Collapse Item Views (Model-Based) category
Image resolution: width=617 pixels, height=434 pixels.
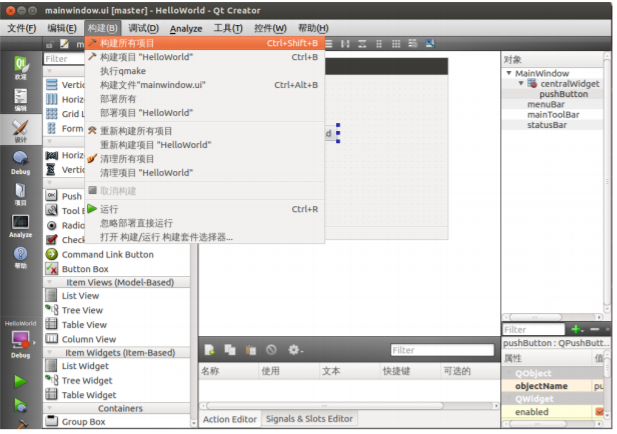point(50,282)
